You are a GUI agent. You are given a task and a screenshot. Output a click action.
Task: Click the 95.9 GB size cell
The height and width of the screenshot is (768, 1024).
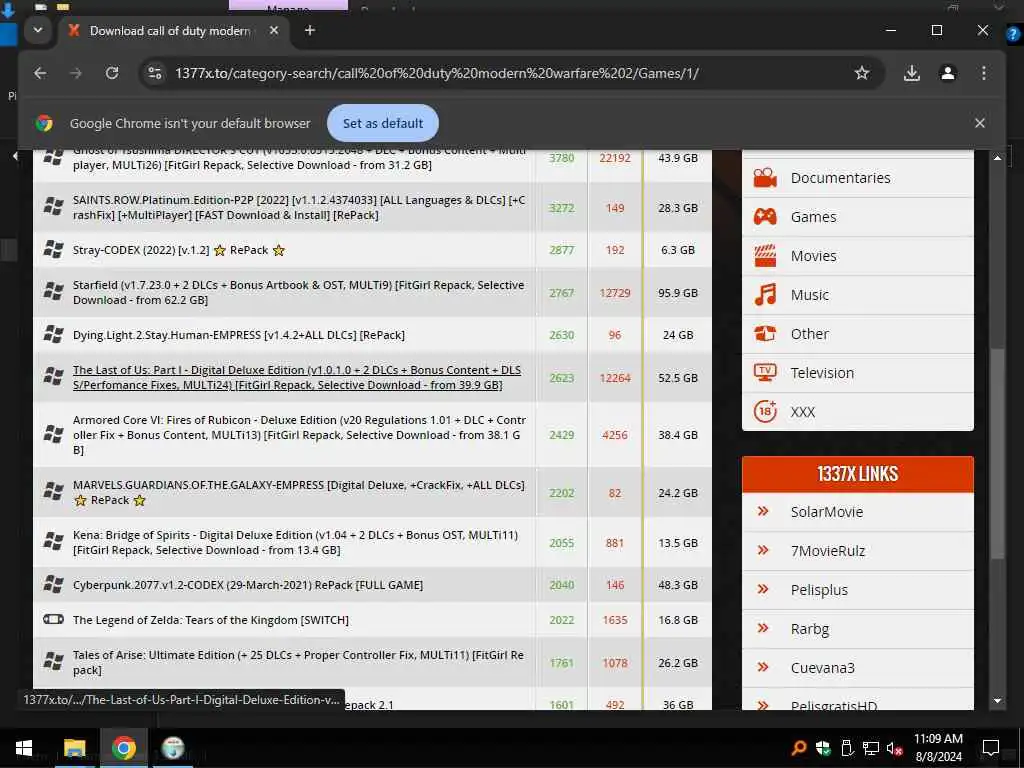tap(678, 293)
